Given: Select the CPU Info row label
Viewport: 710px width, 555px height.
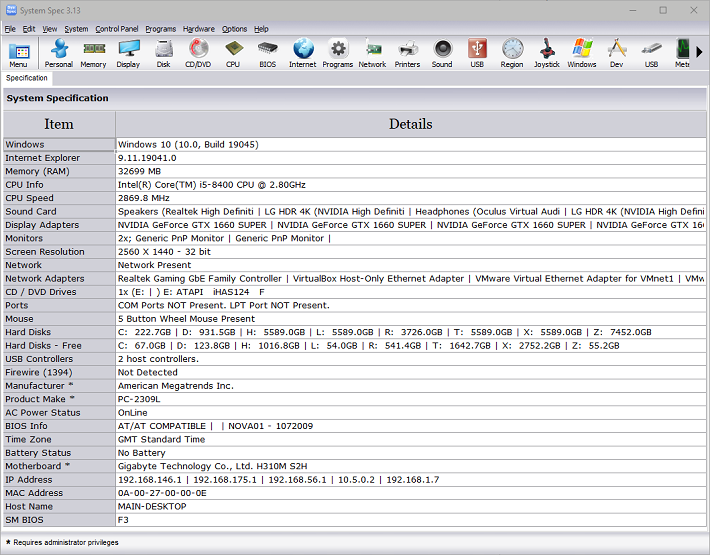Looking at the screenshot, I should coord(59,185).
